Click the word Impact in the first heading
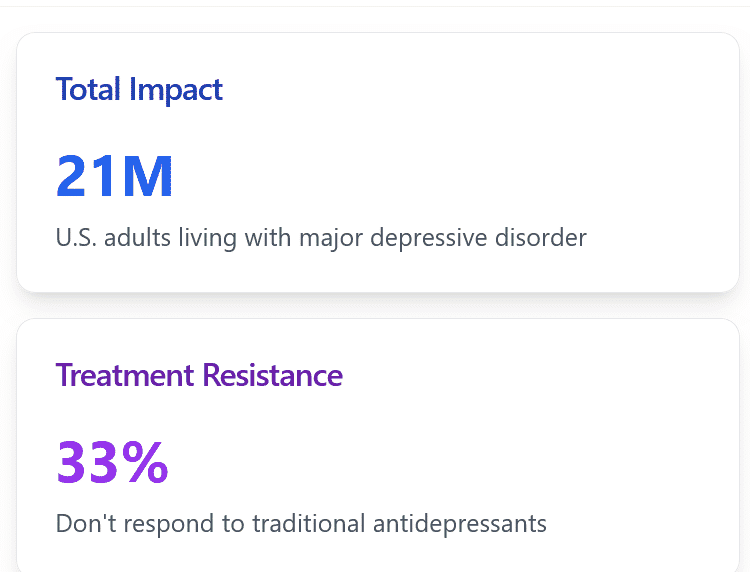This screenshot has width=750, height=572. point(176,91)
